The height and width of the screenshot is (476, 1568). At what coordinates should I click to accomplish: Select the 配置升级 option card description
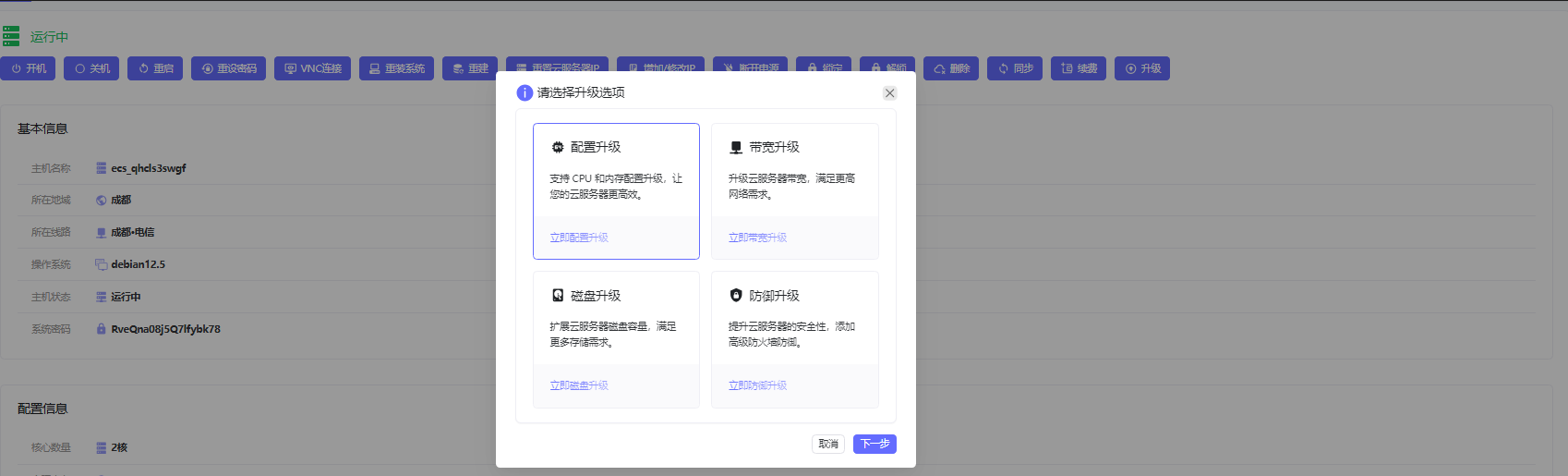pos(615,187)
